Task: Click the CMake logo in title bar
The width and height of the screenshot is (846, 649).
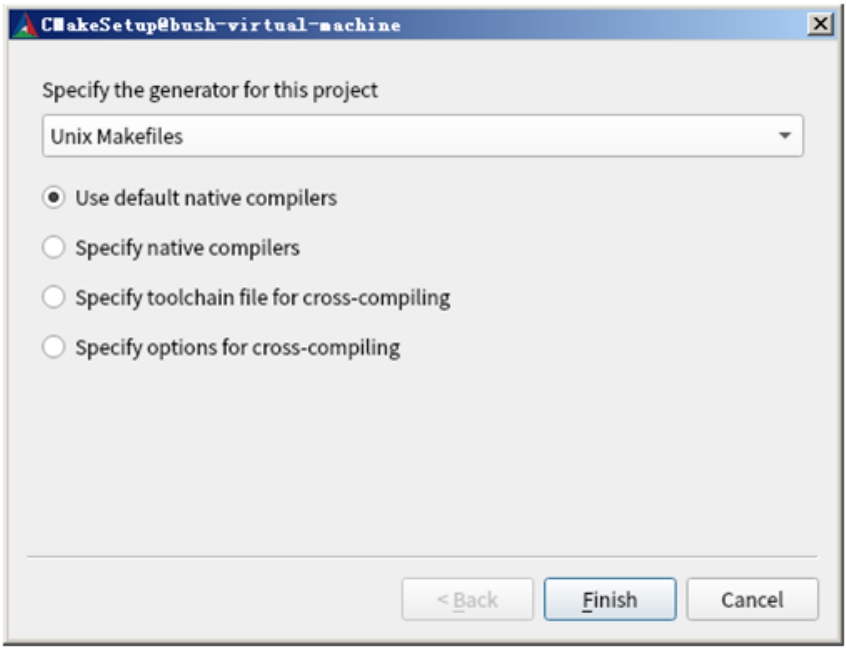Action: click(23, 25)
